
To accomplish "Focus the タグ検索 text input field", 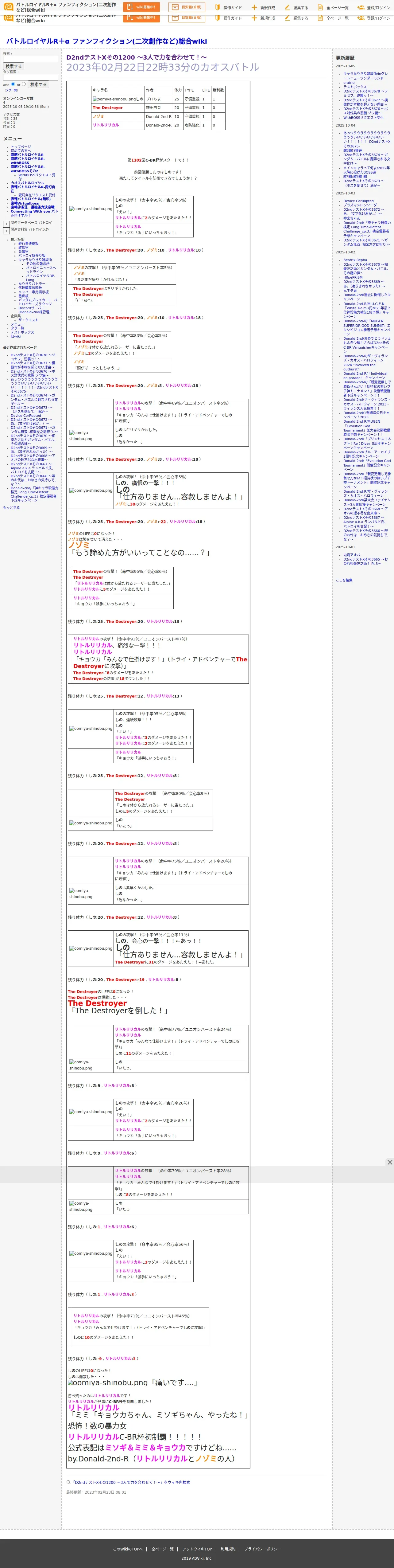I will point(30,77).
